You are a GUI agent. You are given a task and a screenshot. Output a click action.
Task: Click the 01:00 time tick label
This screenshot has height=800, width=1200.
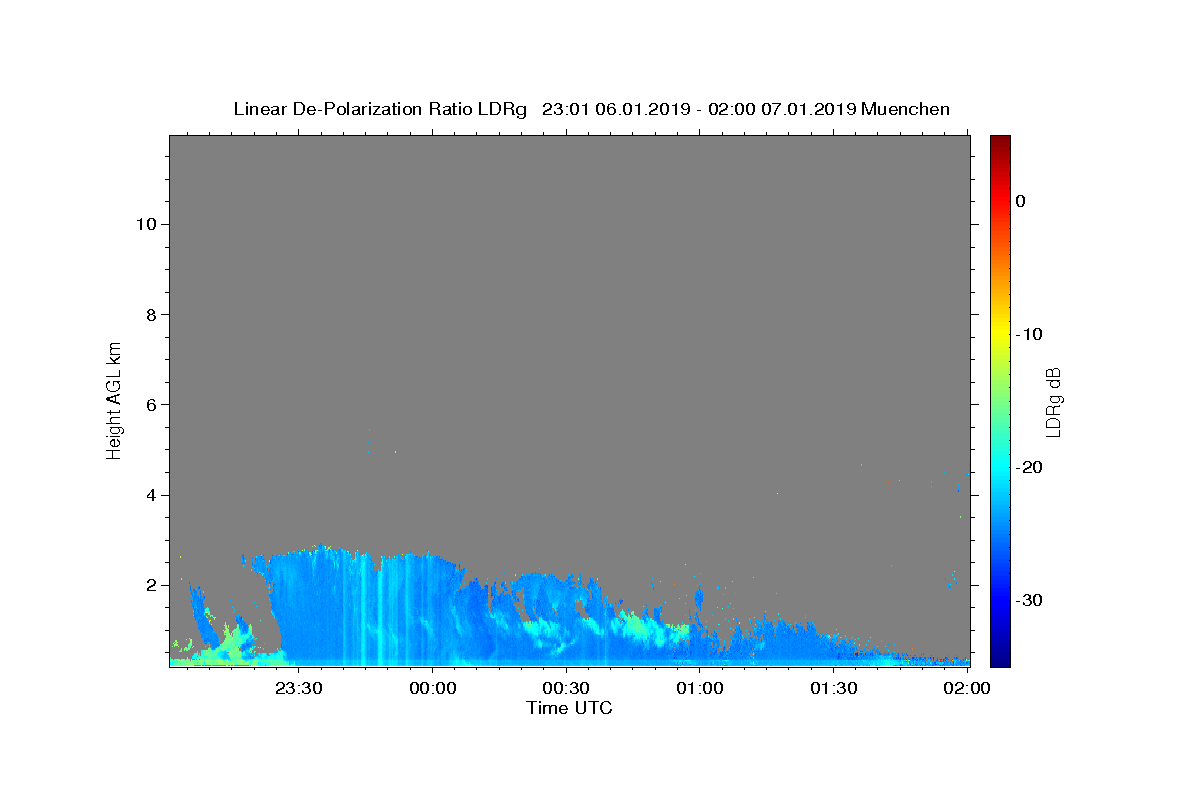(700, 688)
